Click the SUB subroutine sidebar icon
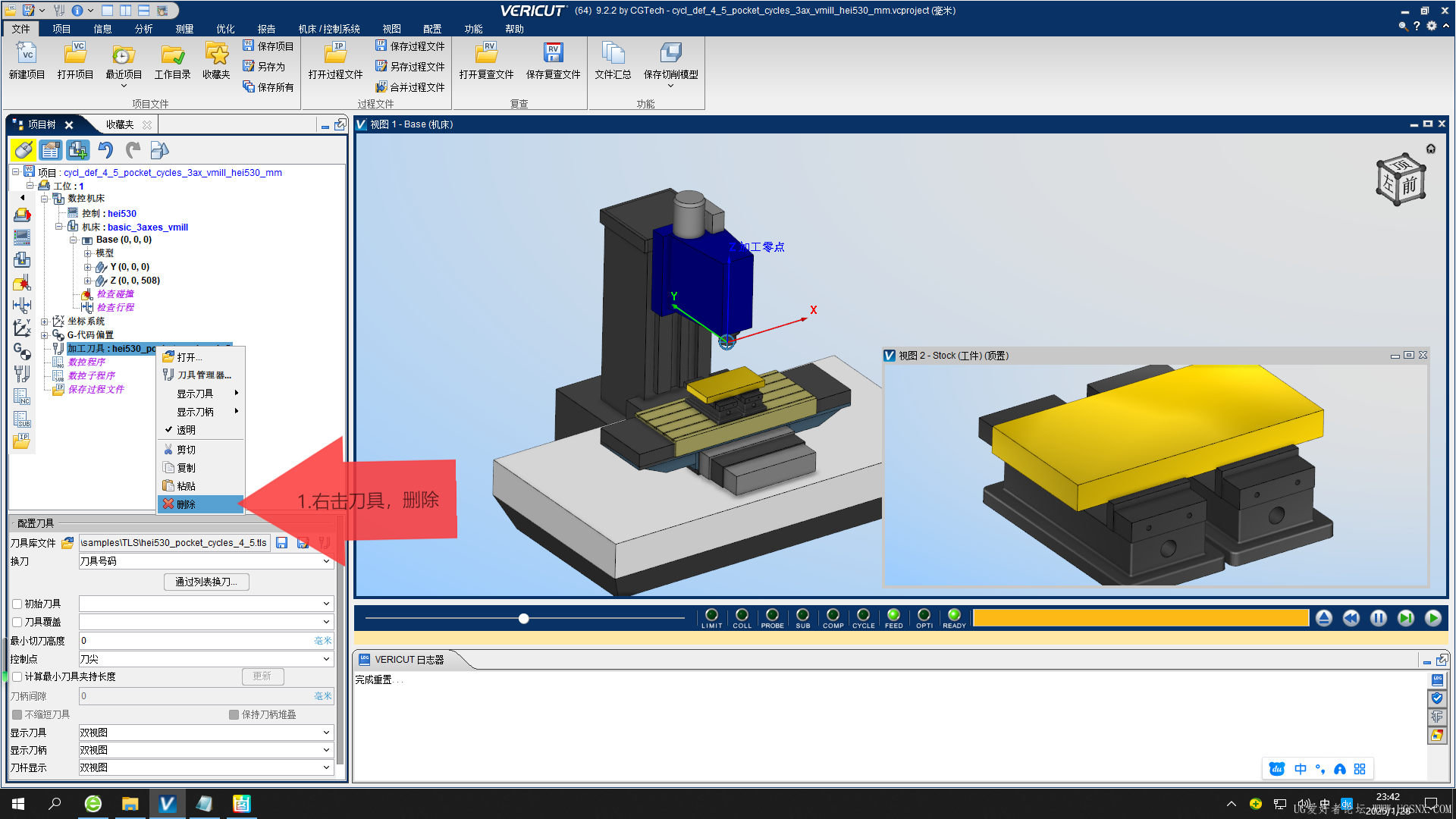Image resolution: width=1456 pixels, height=819 pixels. (x=22, y=419)
